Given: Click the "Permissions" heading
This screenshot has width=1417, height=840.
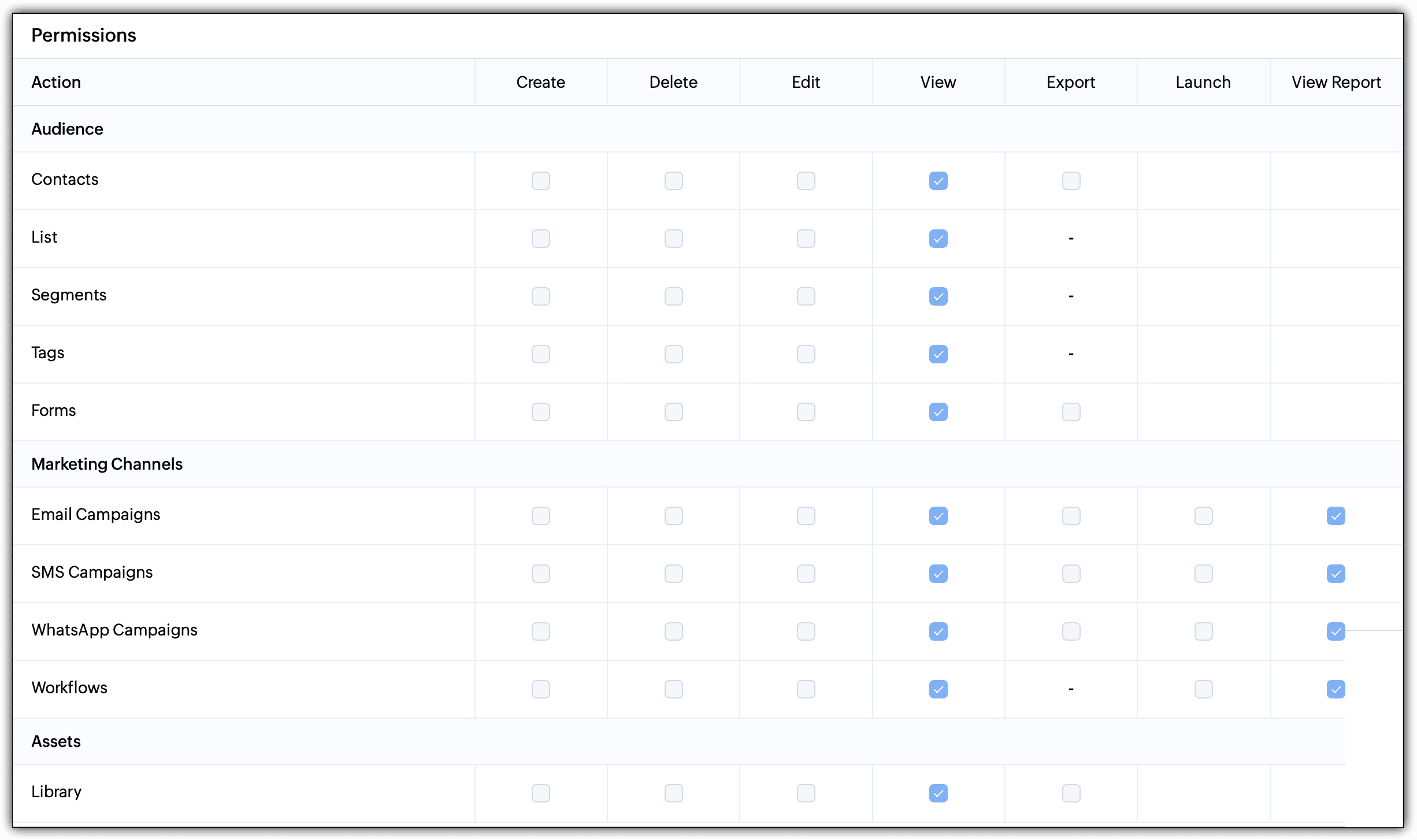Looking at the screenshot, I should 84,35.
